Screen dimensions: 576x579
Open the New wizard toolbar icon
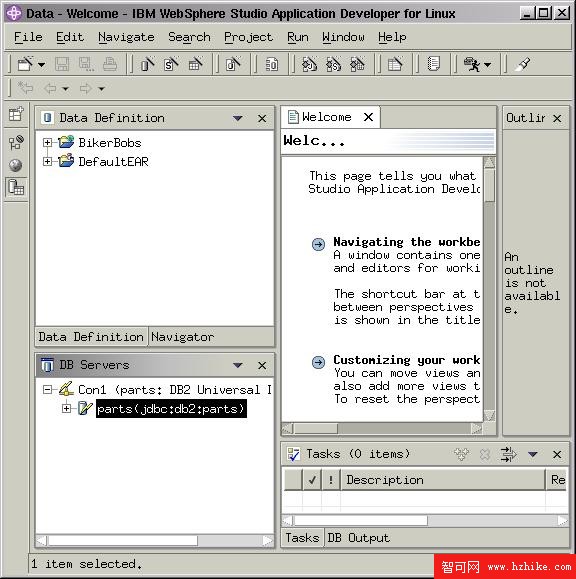[x=25, y=64]
